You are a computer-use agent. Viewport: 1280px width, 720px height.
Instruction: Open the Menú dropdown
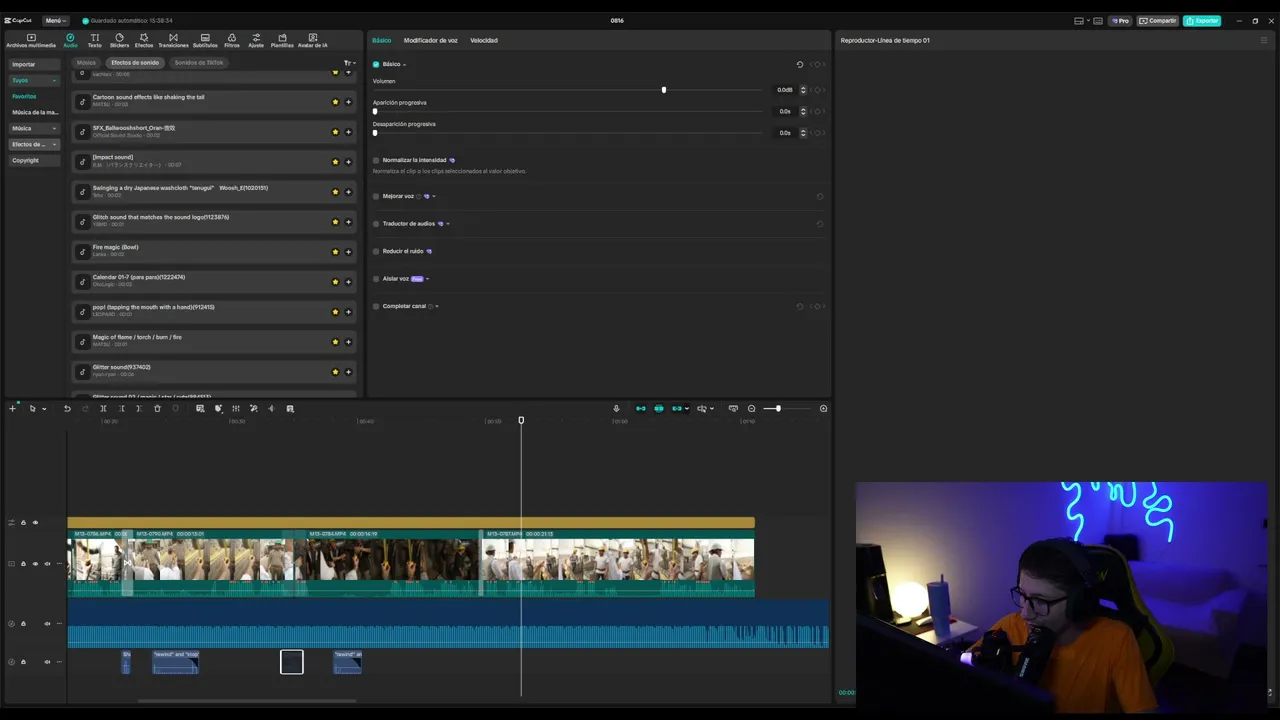point(55,20)
